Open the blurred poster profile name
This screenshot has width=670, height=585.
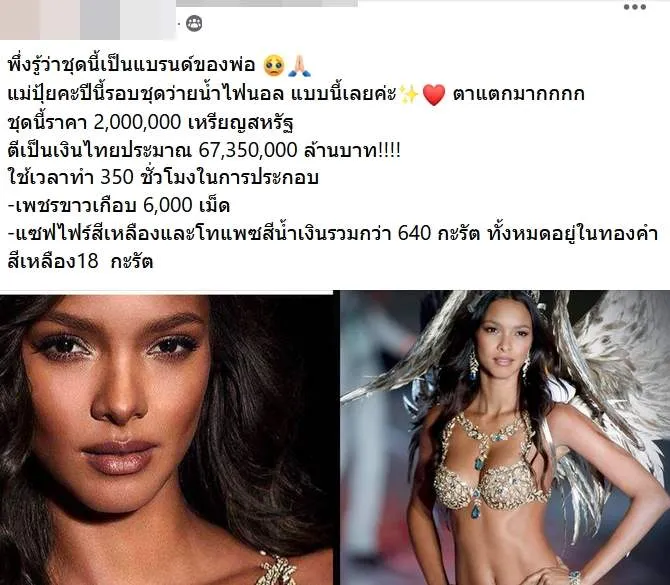point(88,20)
